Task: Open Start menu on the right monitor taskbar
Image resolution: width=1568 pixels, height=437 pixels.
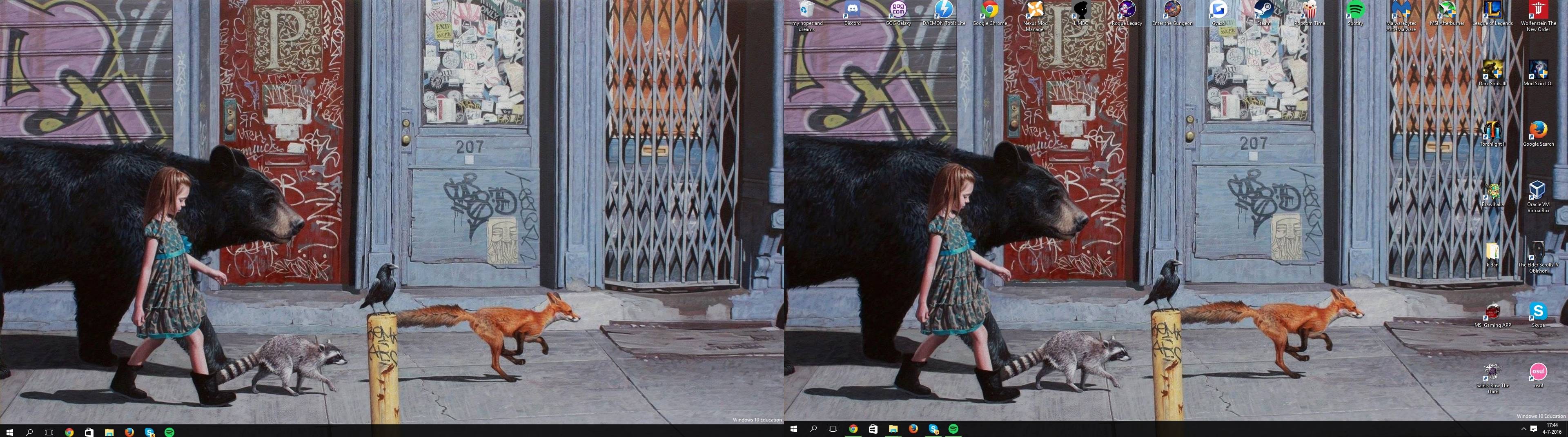Action: [x=794, y=428]
